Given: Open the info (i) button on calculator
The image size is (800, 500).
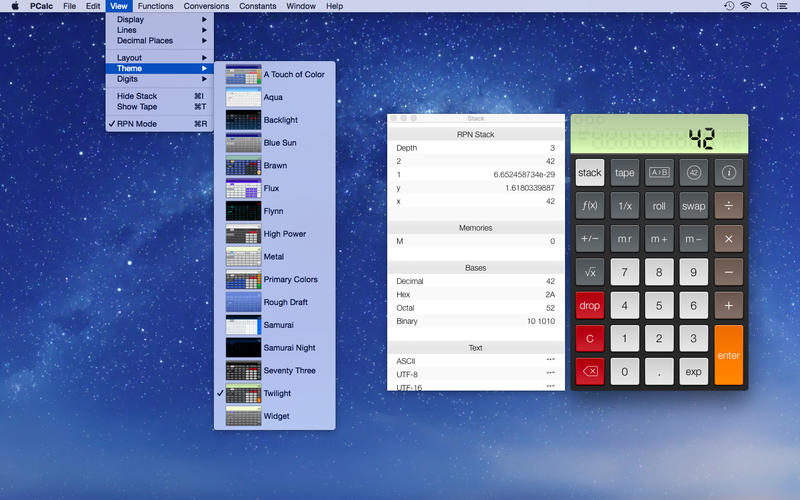Looking at the screenshot, I should pyautogui.click(x=729, y=172).
